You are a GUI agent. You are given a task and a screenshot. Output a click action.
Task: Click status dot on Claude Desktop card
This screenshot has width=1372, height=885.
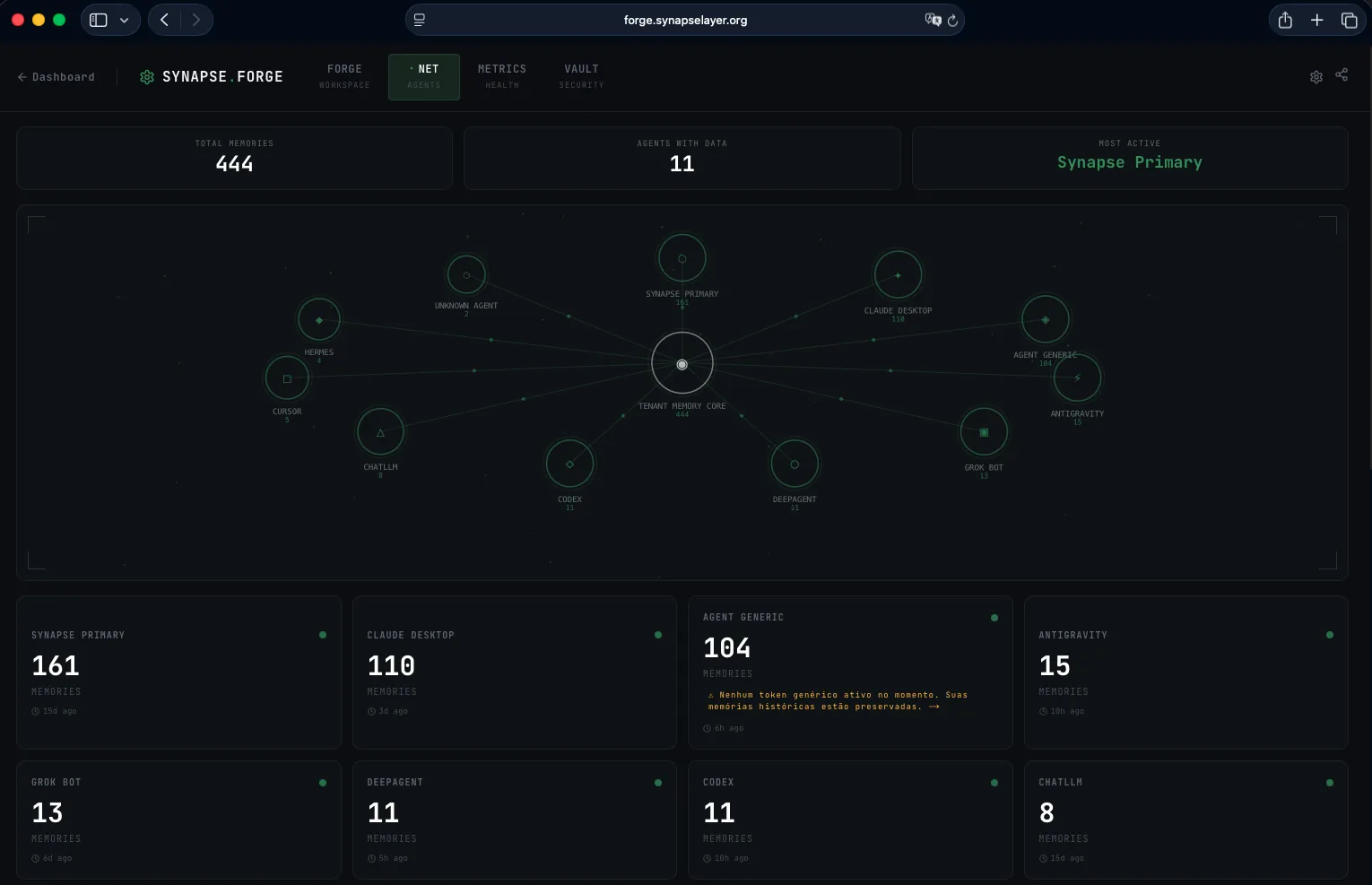pos(658,635)
